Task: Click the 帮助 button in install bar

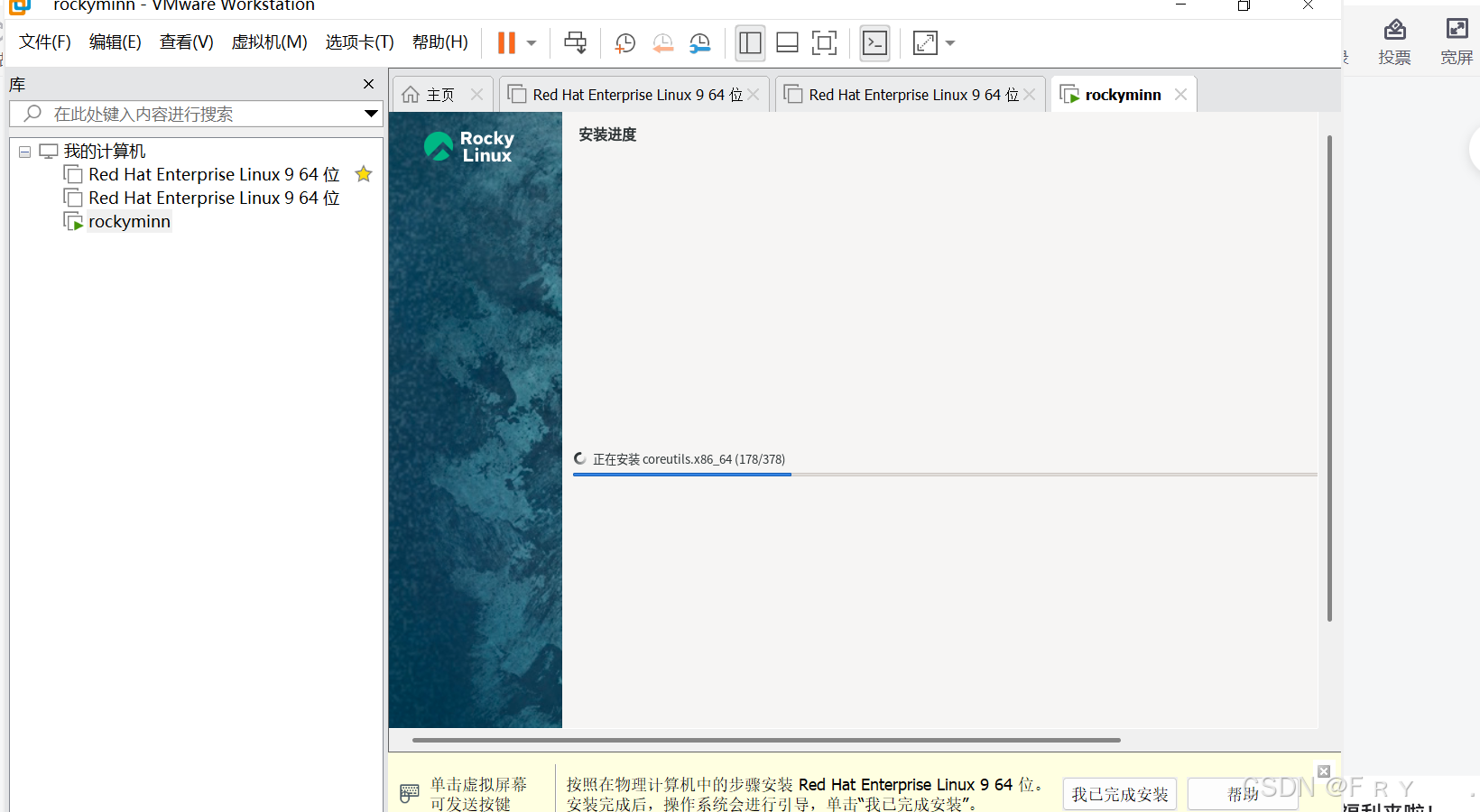Action: coord(1243,794)
